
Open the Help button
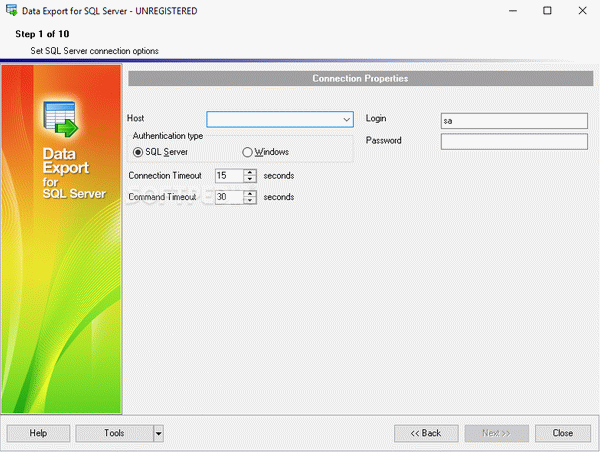click(x=38, y=433)
